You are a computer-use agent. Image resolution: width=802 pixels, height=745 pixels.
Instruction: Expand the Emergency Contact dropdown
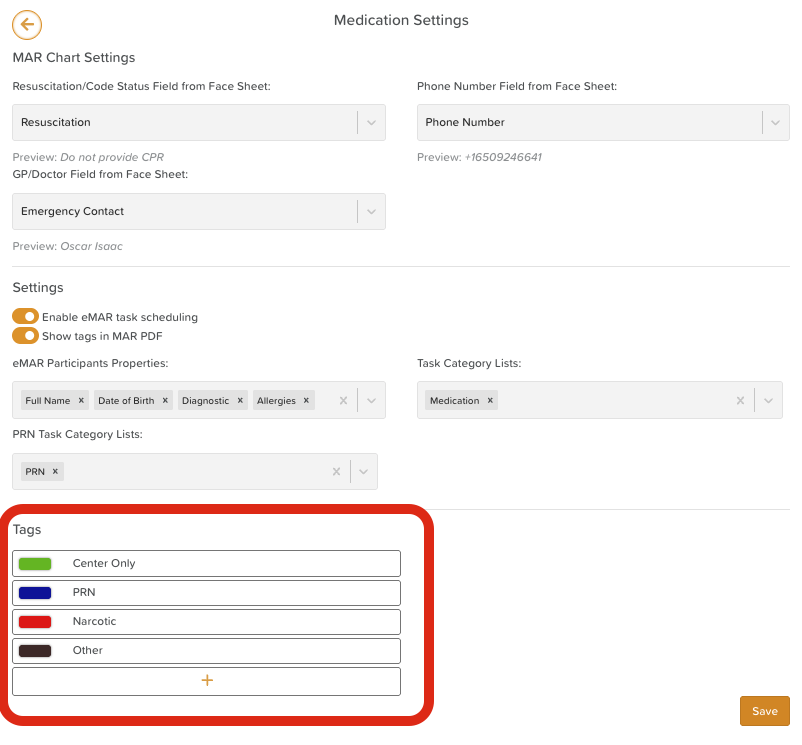(371, 212)
